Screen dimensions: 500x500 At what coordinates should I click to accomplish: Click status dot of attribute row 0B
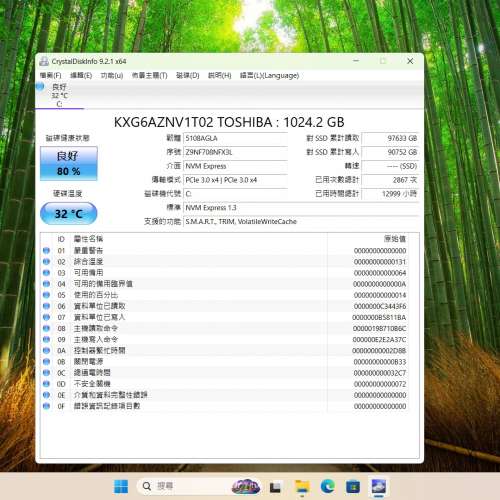pos(46,362)
